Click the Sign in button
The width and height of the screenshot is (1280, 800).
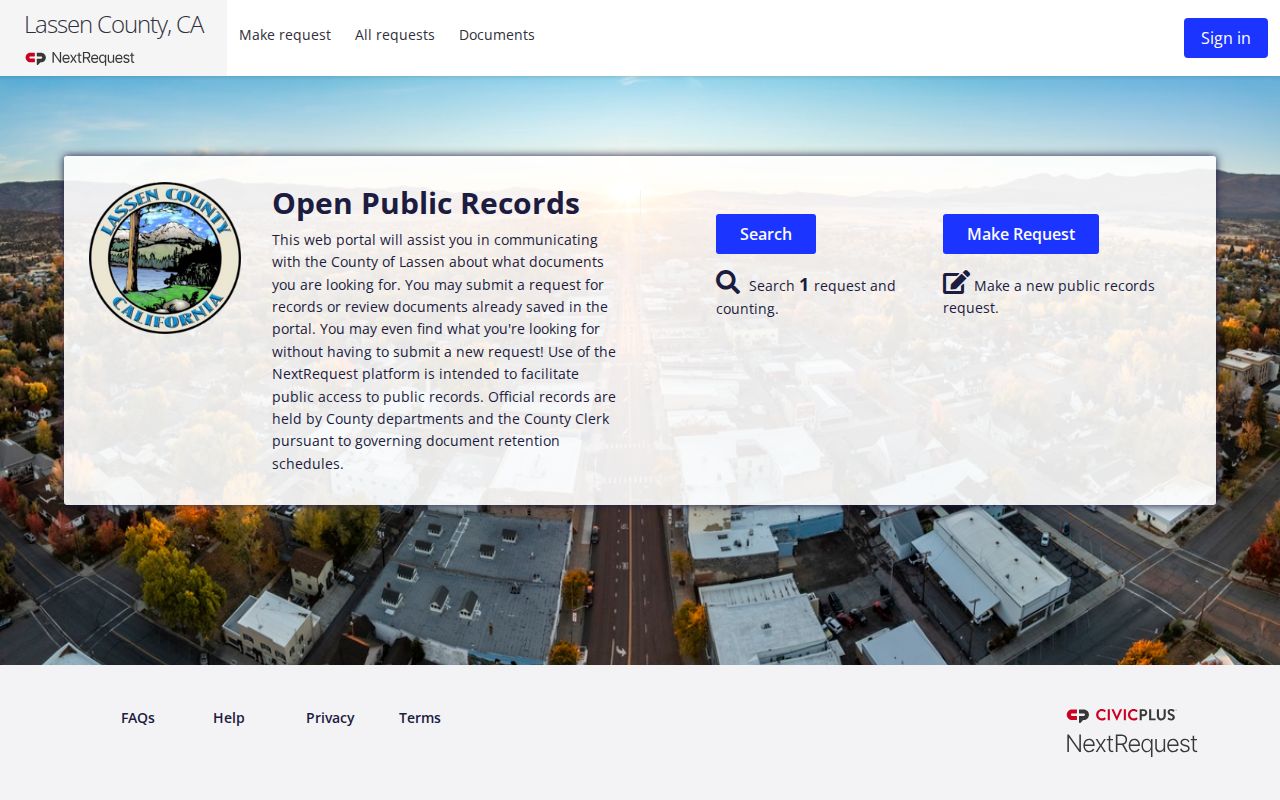[x=1226, y=38]
